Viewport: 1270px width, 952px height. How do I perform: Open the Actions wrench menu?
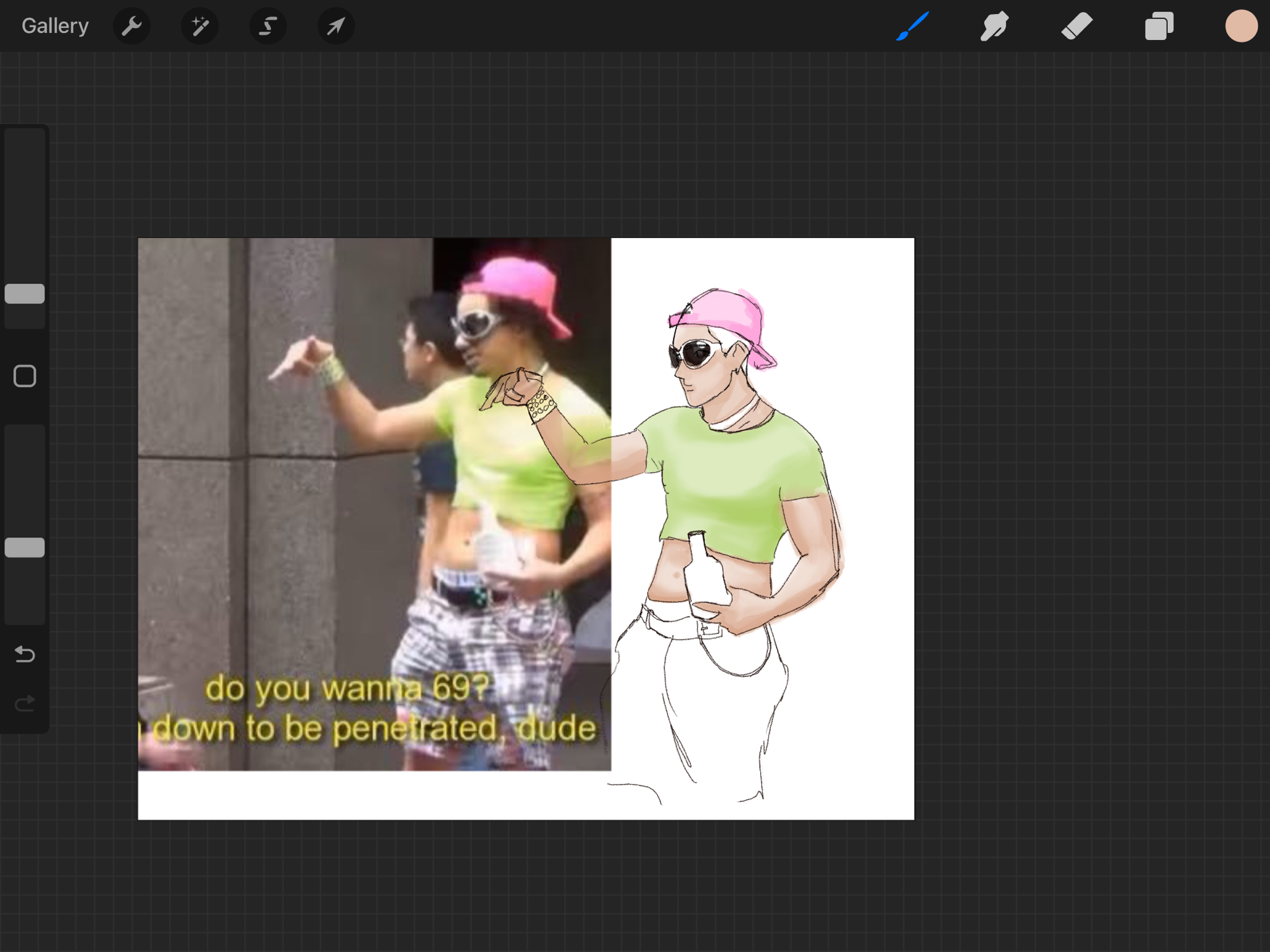tap(131, 26)
